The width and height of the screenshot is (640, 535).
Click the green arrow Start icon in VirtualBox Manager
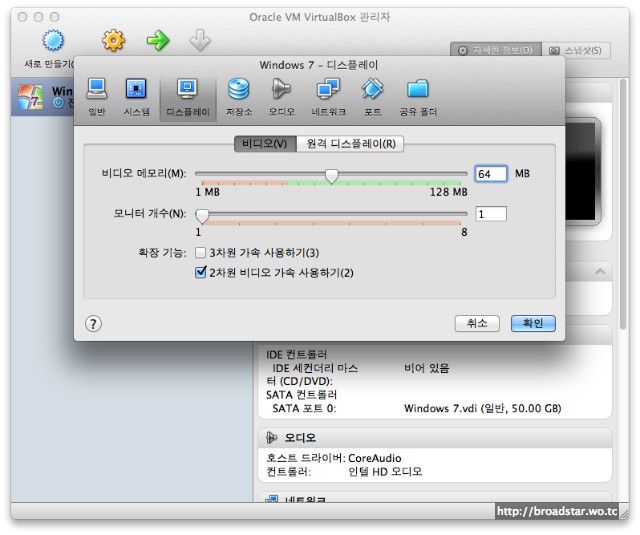click(158, 40)
